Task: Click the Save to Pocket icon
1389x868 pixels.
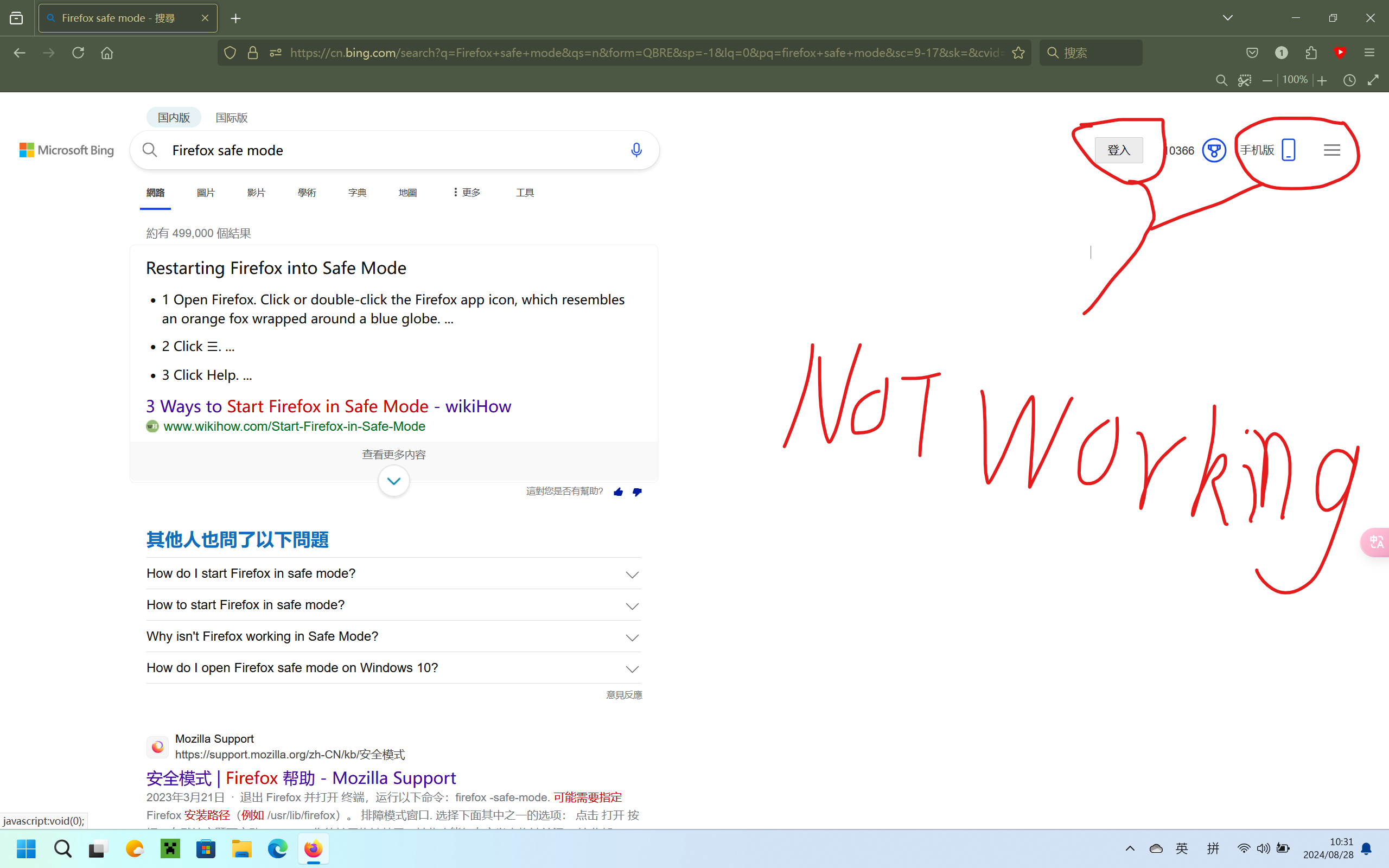Action: pyautogui.click(x=1252, y=53)
